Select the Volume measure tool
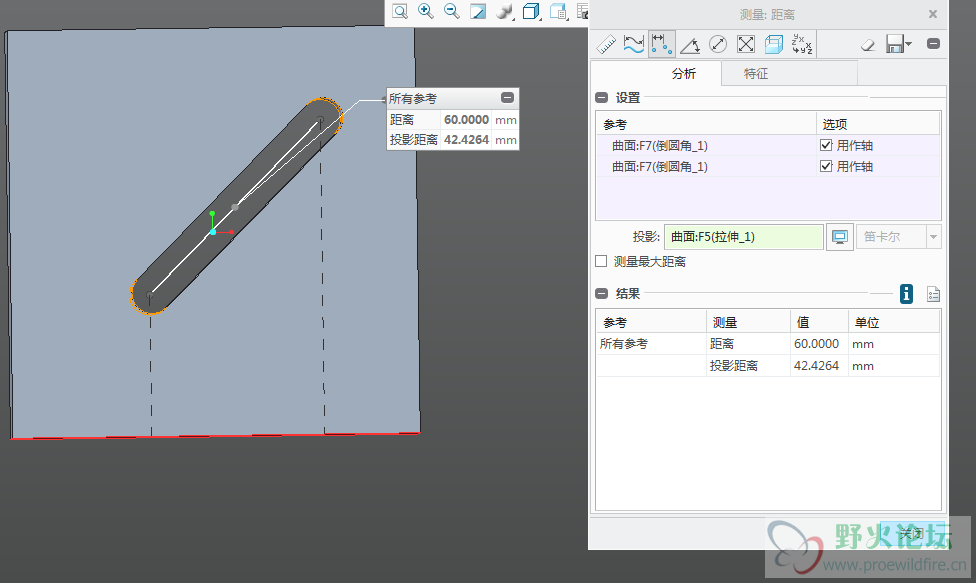Image resolution: width=976 pixels, height=583 pixels. (774, 44)
